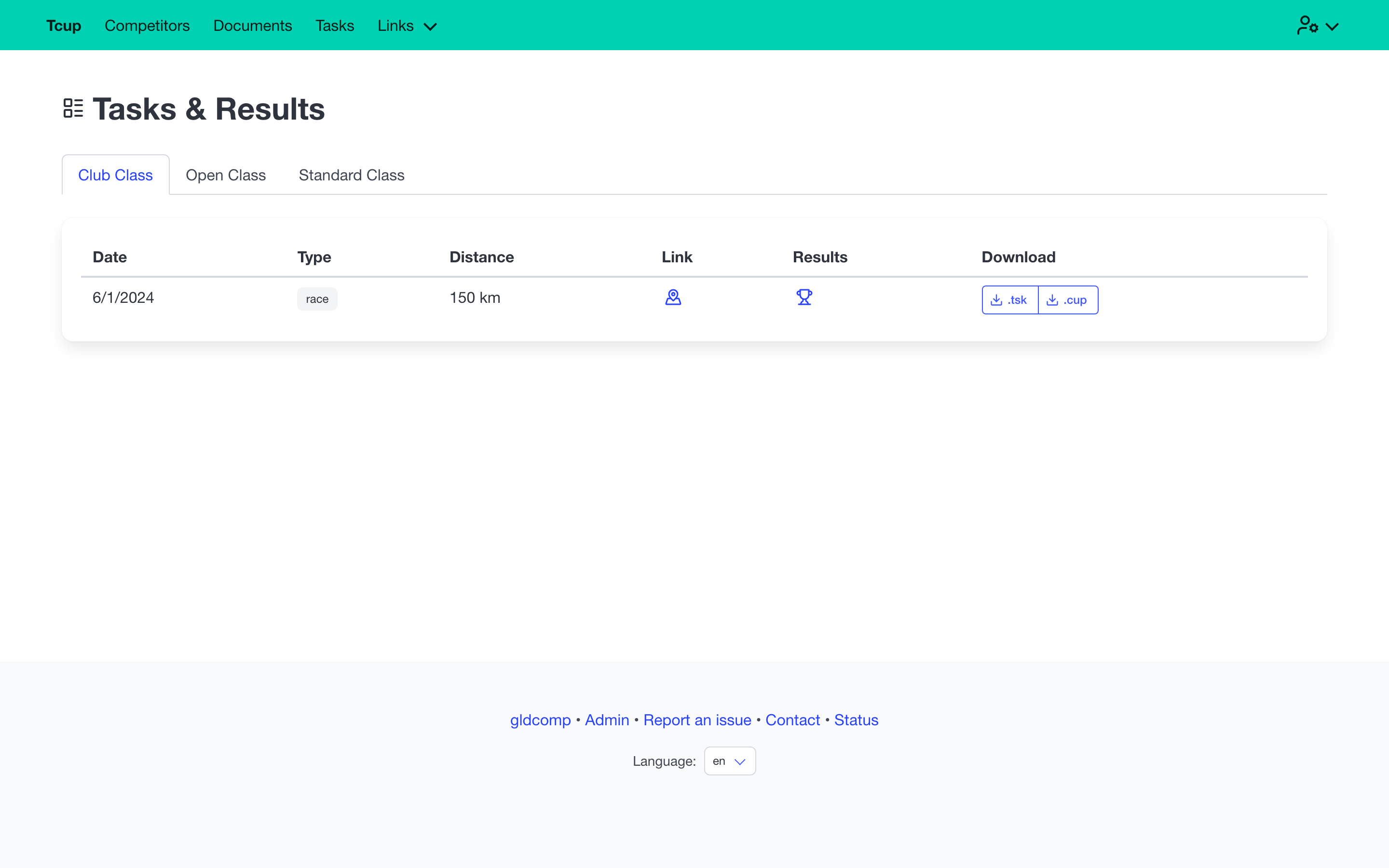Open Competitors in the navbar
Screen dimensions: 1389x868
[x=147, y=26]
